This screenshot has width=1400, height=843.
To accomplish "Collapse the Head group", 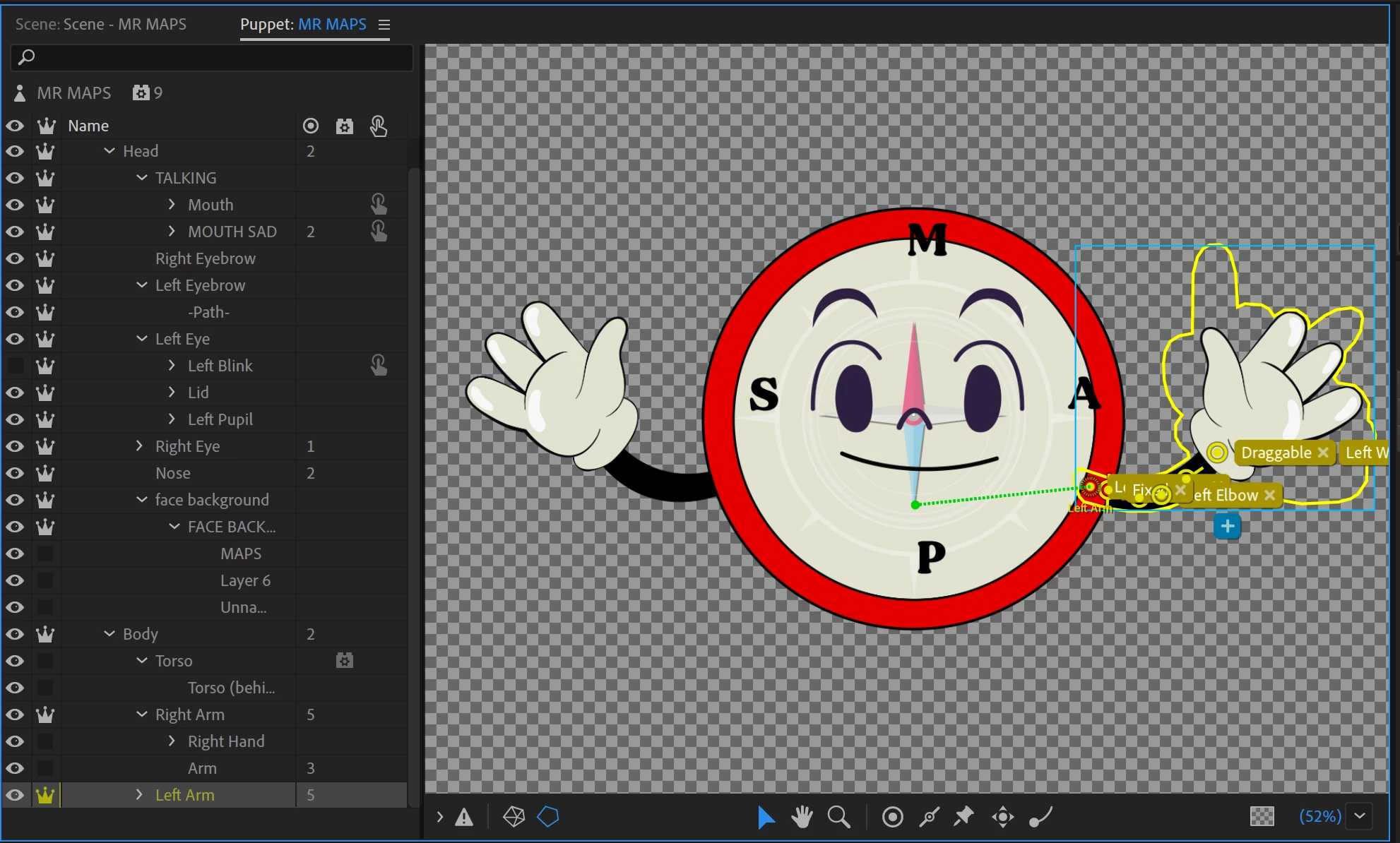I will pos(109,151).
